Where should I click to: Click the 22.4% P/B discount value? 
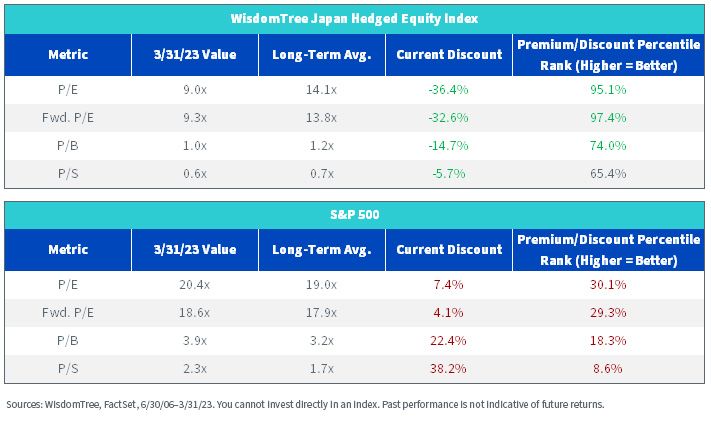click(x=448, y=341)
